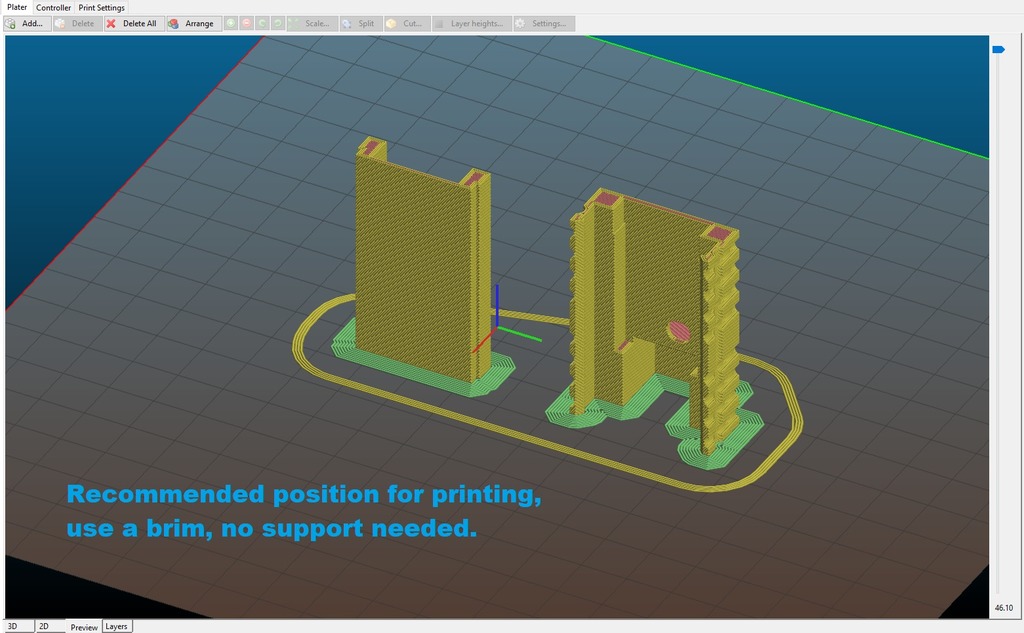
Task: Click the Arrange objects button
Action: pyautogui.click(x=191, y=23)
